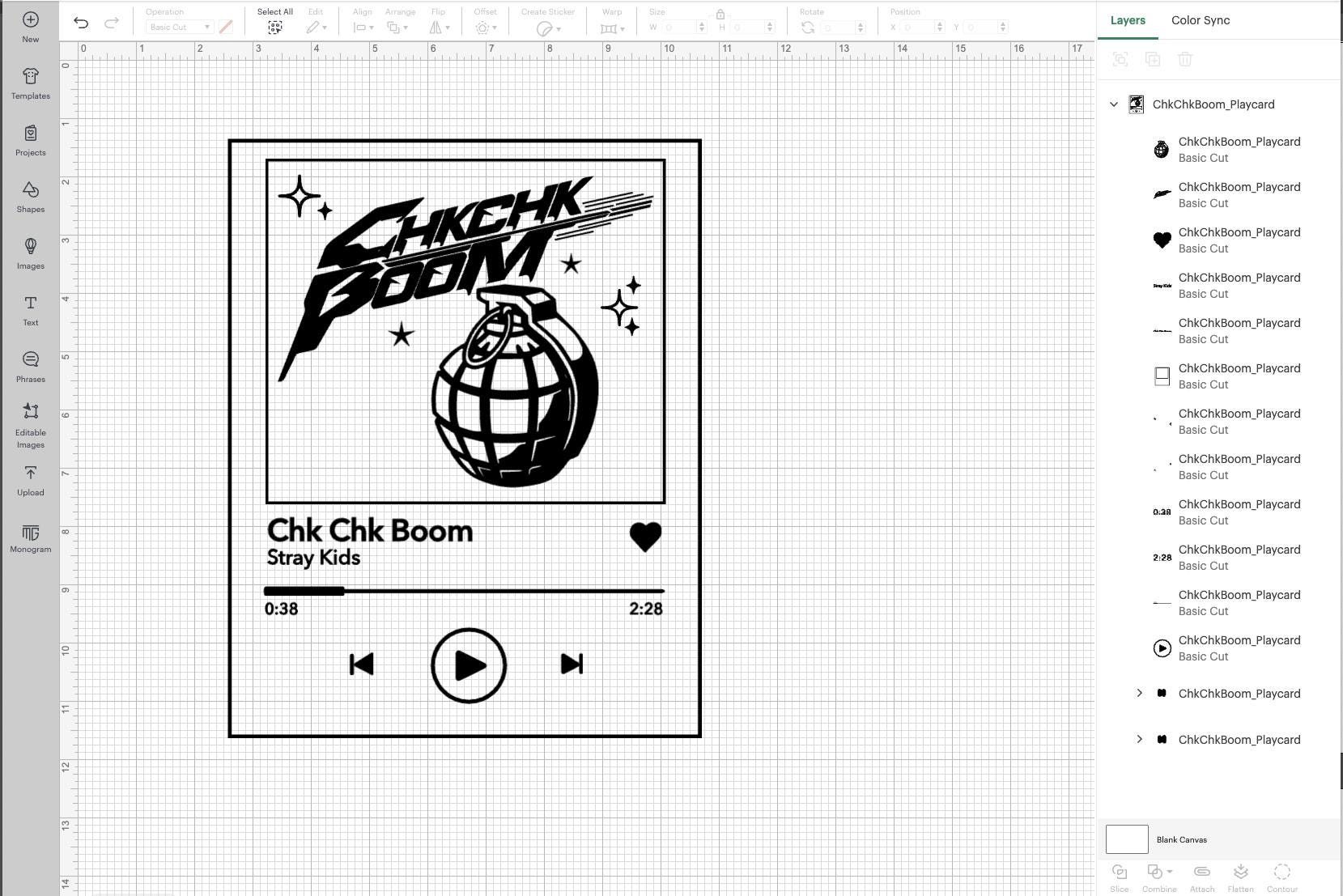Open Projects from the sidebar
Viewport: 1343px width, 896px height.
coord(30,140)
